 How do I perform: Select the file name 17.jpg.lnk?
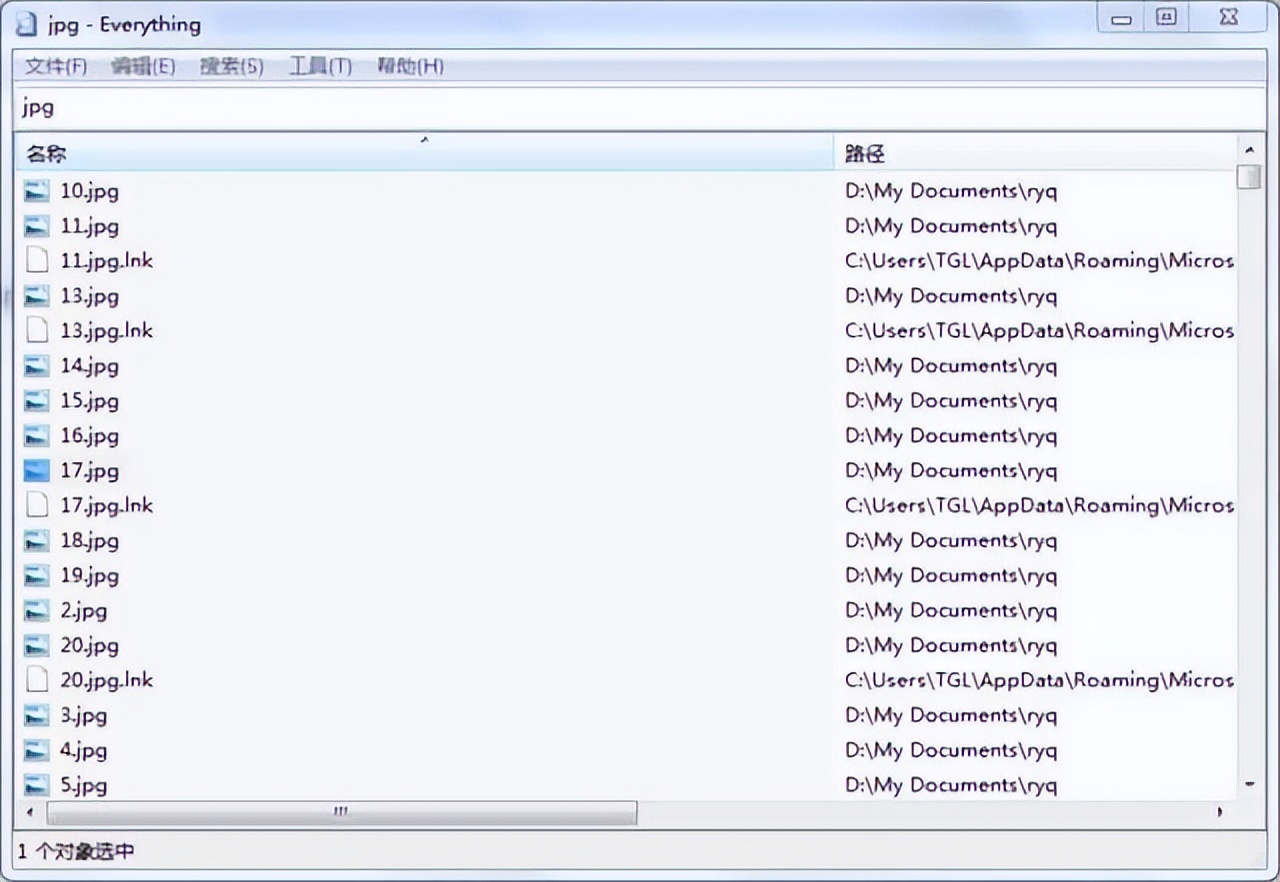click(x=106, y=506)
